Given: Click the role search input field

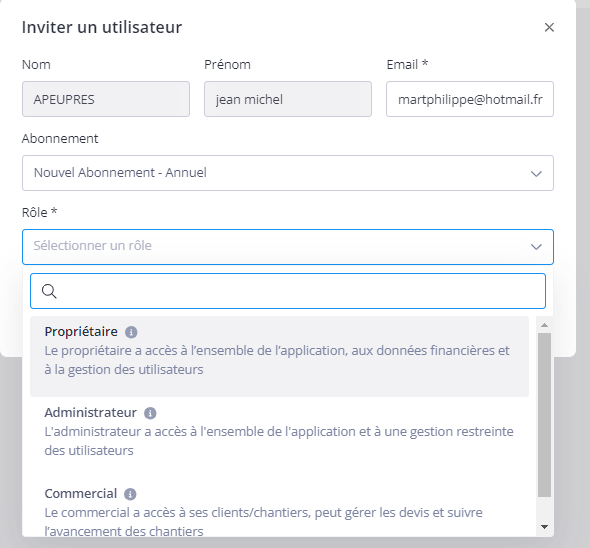Looking at the screenshot, I should point(288,291).
